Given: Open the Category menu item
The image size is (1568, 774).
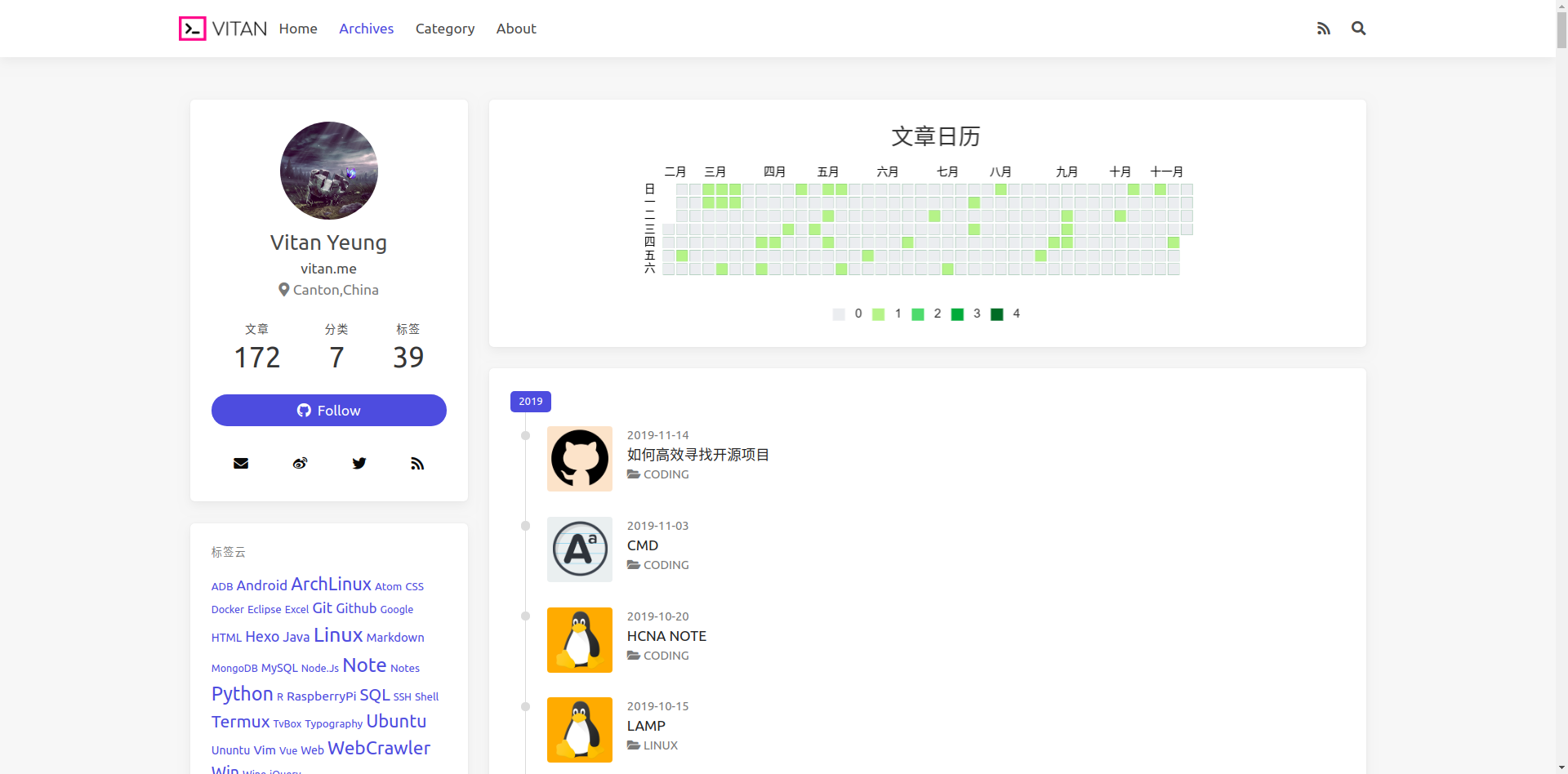Looking at the screenshot, I should [445, 29].
